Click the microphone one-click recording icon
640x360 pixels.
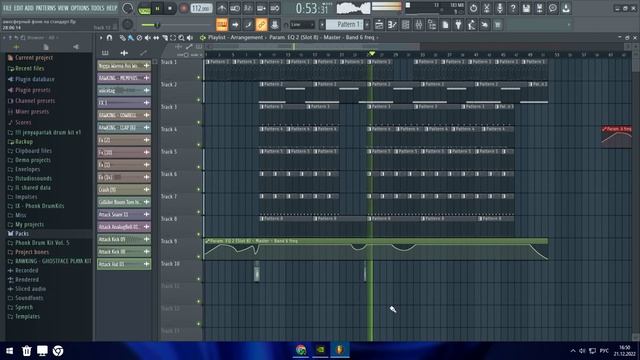[500, 8]
